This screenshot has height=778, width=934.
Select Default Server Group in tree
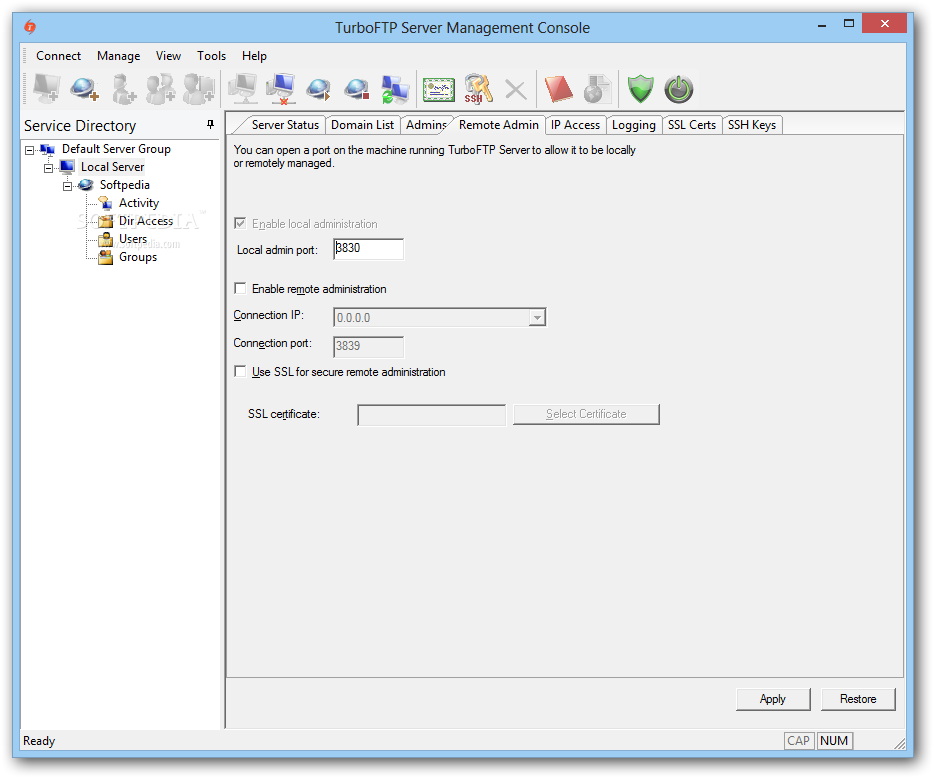[x=116, y=149]
